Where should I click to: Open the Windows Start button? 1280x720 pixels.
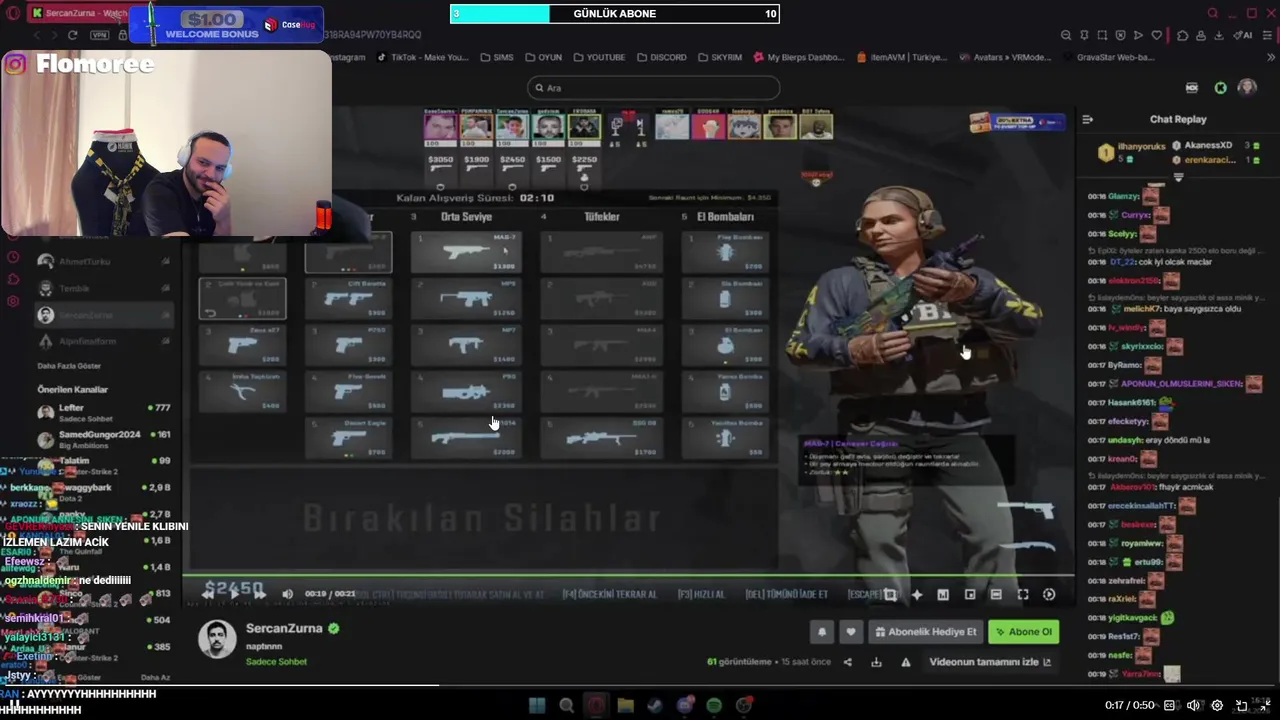coord(537,705)
